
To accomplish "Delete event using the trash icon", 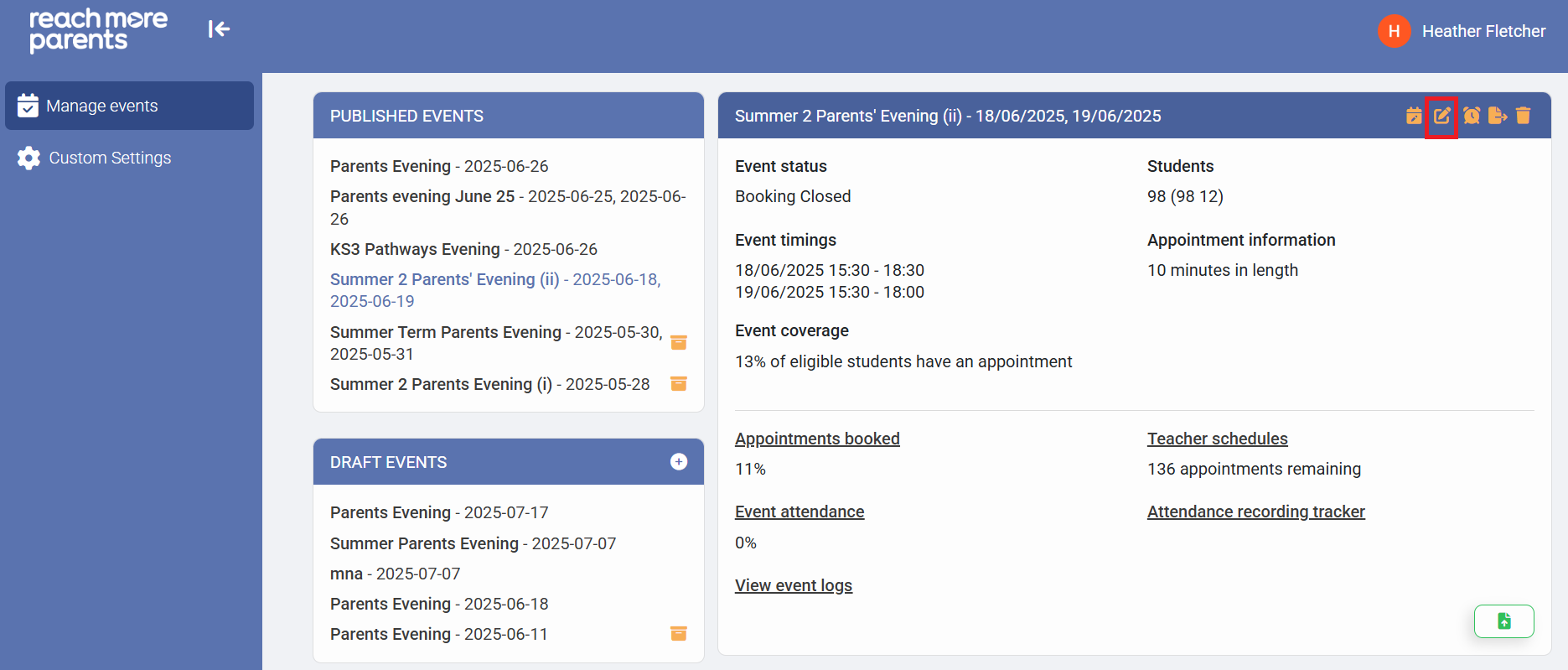I will 1524,116.
